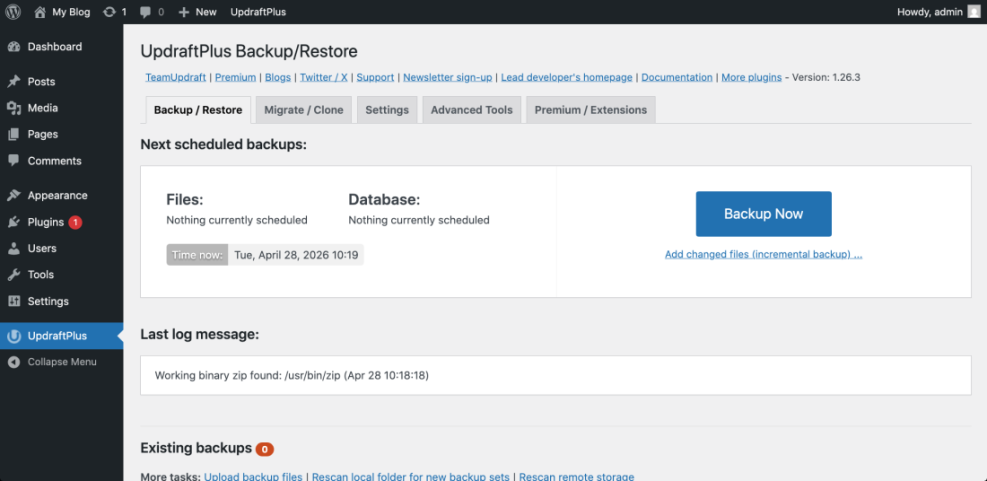Click the Pages icon in sidebar
Image resolution: width=987 pixels, height=481 pixels.
click(14, 135)
